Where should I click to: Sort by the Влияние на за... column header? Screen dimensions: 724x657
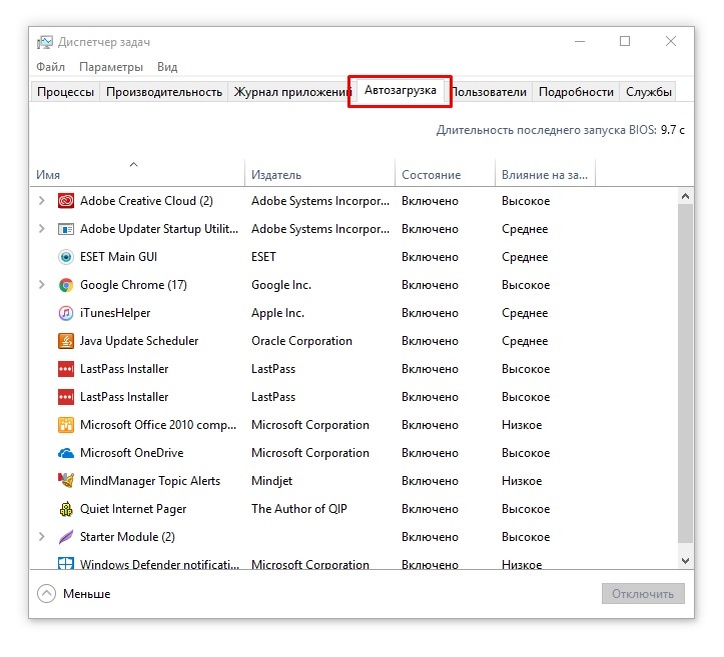coord(545,172)
